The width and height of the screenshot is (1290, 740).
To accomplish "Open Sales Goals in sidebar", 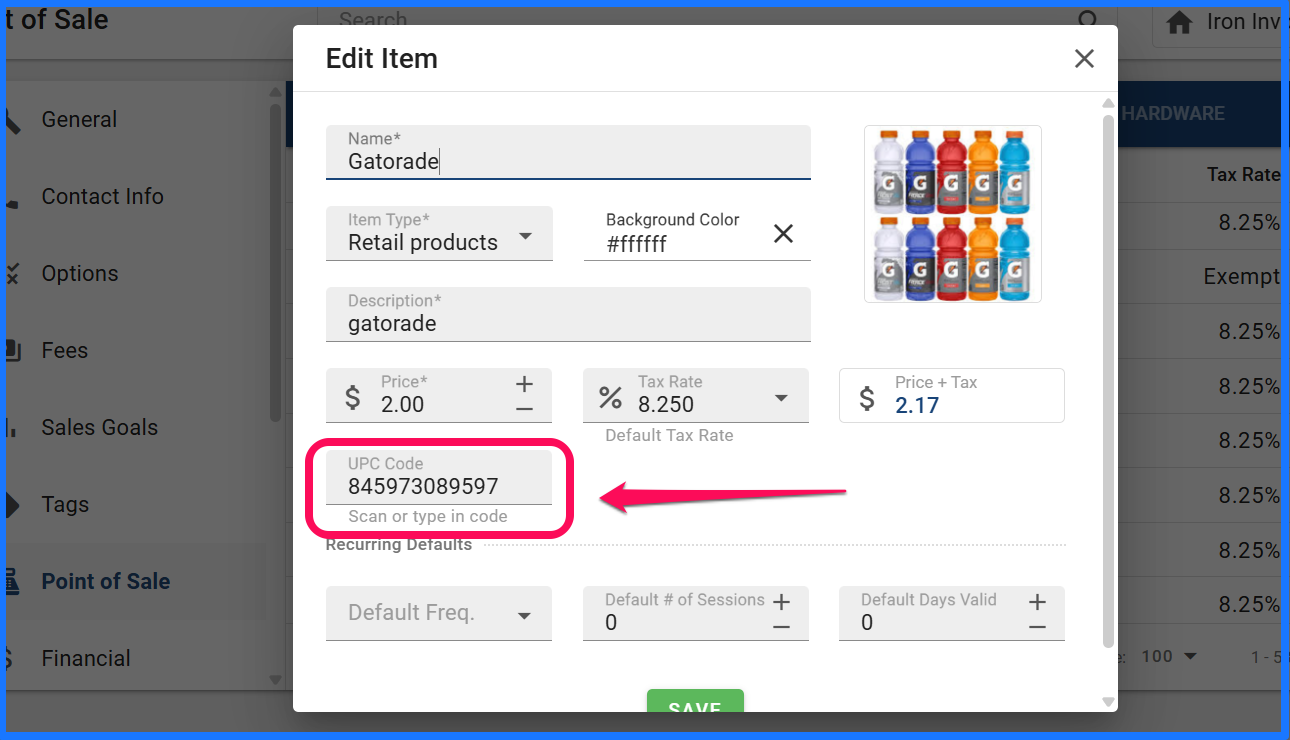I will pos(99,427).
